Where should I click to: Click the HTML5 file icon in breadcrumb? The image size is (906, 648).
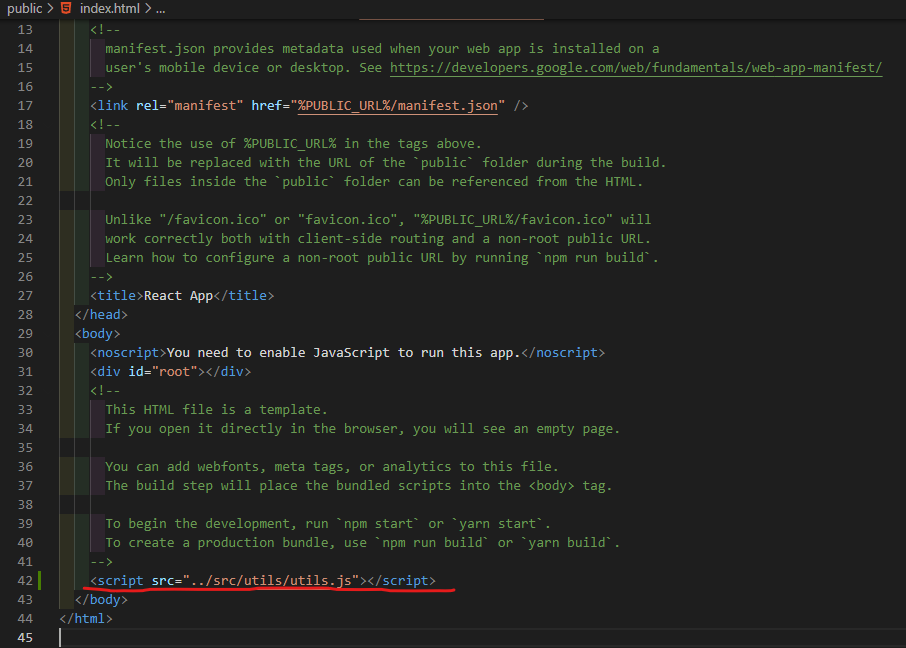(x=66, y=8)
